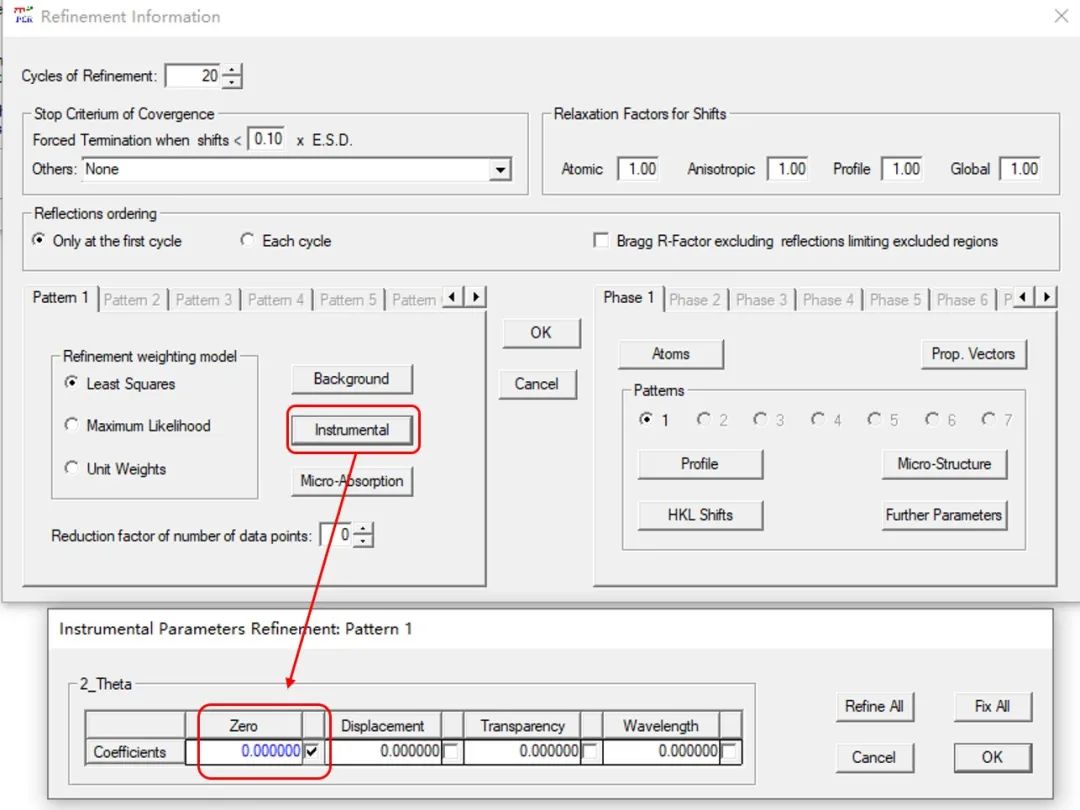The image size is (1080, 810).
Task: Close the Refinement Information window
Action: [x=1061, y=16]
